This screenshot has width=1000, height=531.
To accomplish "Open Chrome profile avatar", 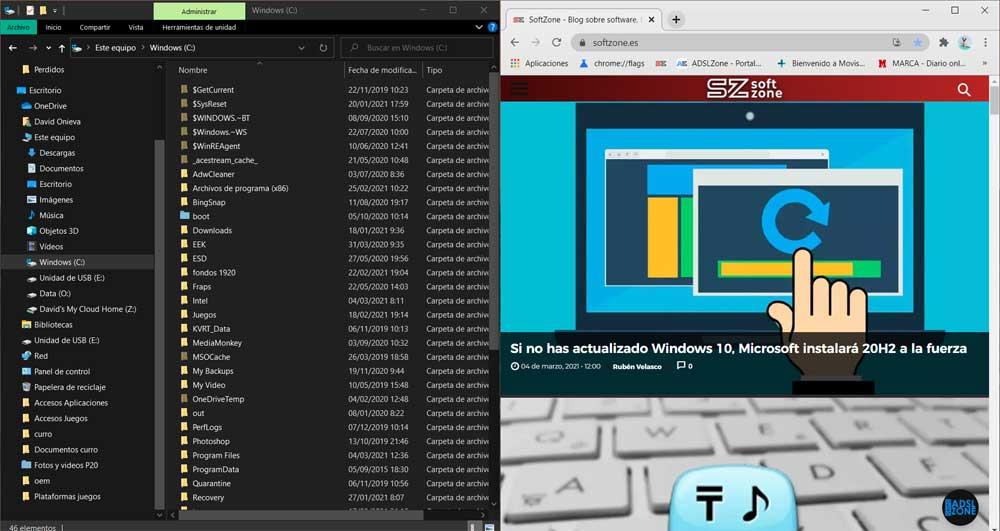I will [x=964, y=43].
